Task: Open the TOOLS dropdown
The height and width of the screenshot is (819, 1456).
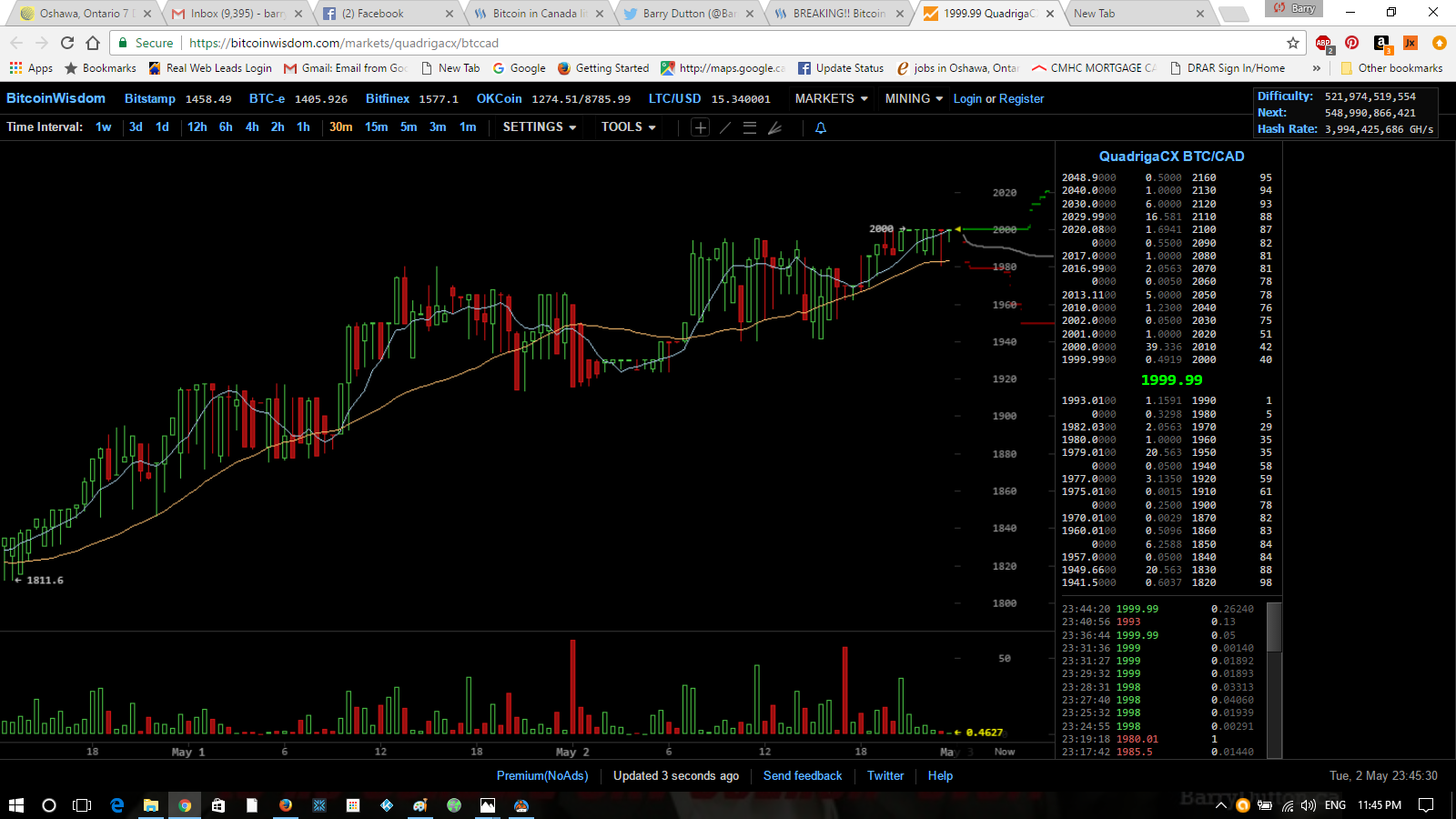Action: click(629, 127)
